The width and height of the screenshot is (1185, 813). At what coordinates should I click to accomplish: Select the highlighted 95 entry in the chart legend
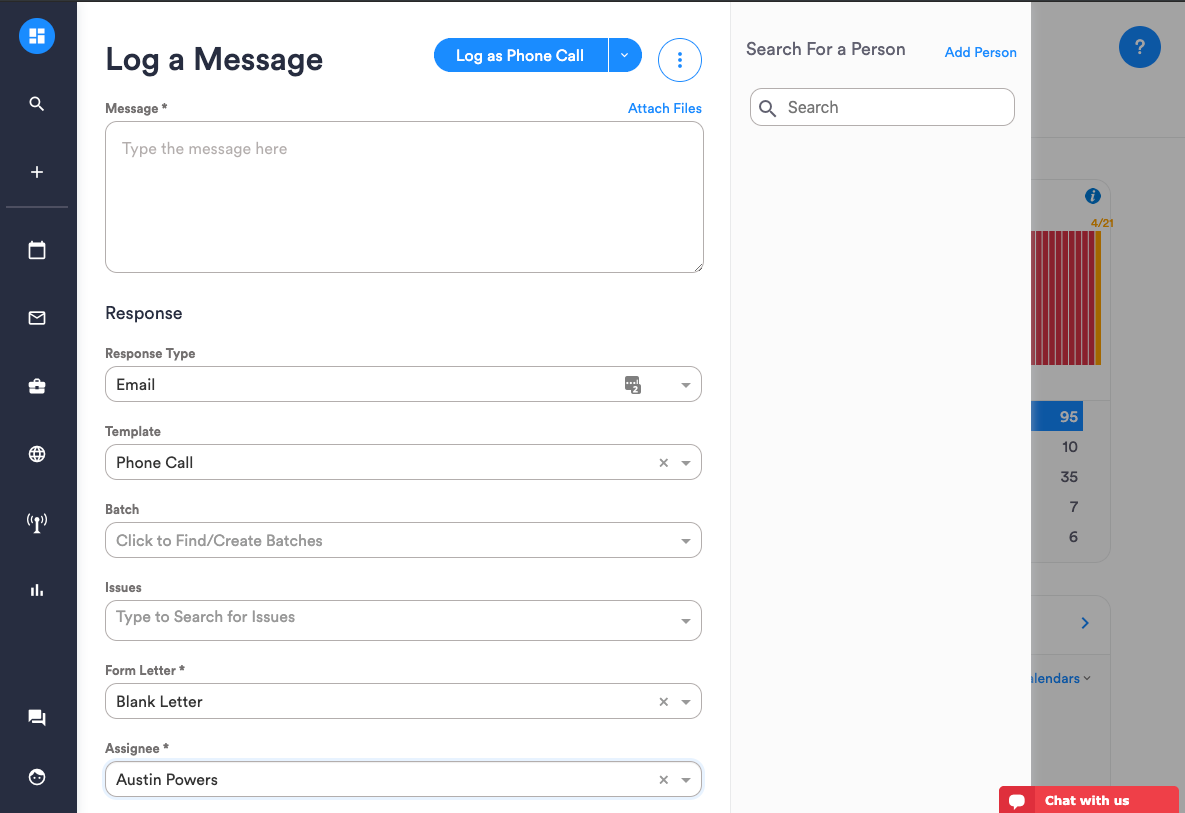[x=1066, y=415]
